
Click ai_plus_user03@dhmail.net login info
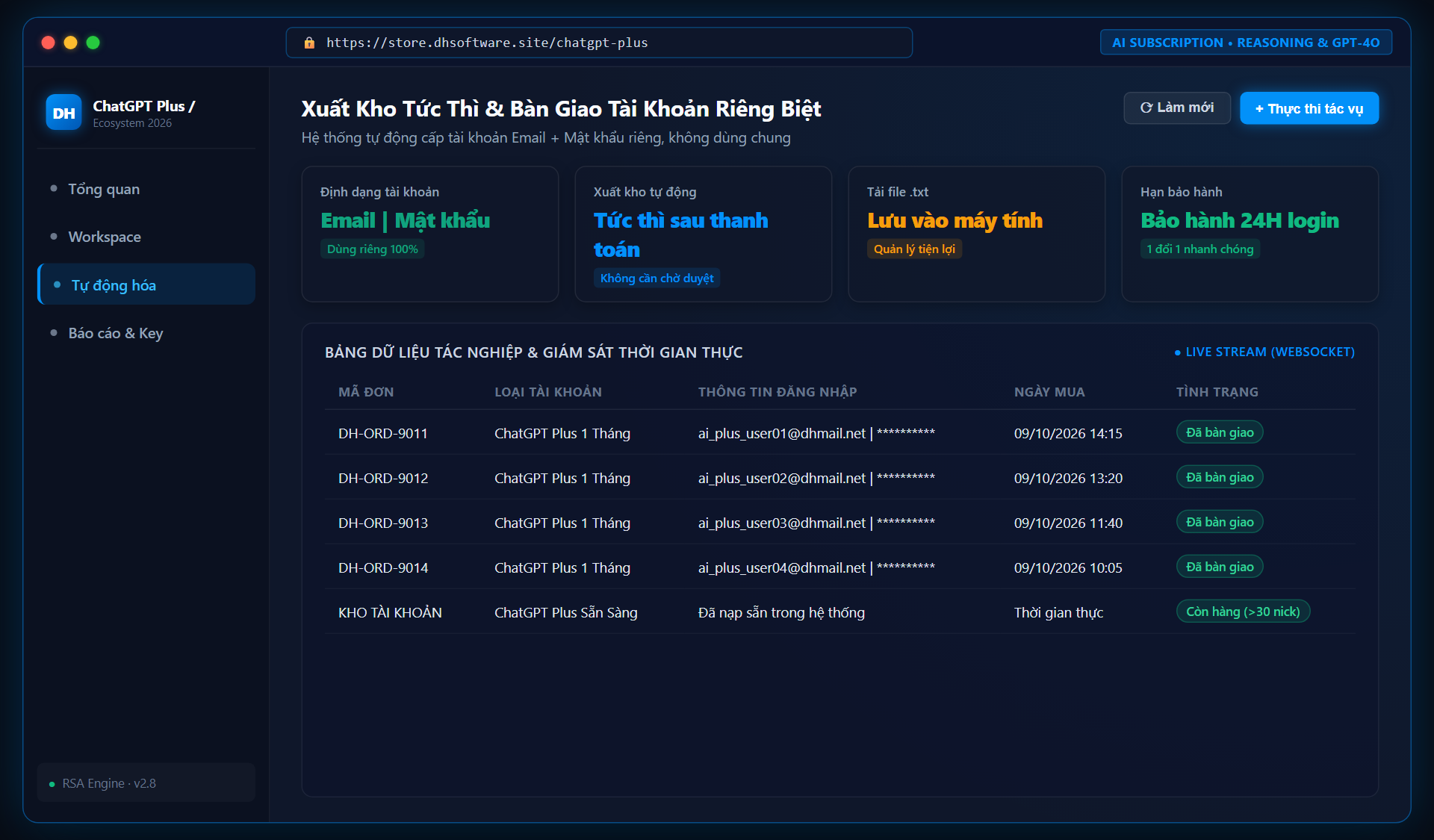pos(816,523)
